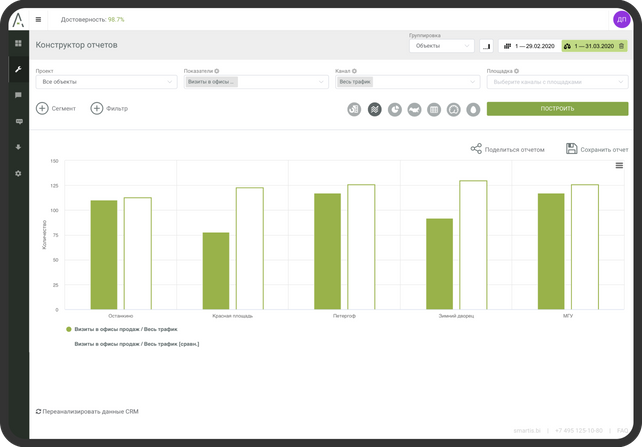The width and height of the screenshot is (642, 447).
Task: Open the wrench report constructor in sidebar
Action: (x=18, y=69)
